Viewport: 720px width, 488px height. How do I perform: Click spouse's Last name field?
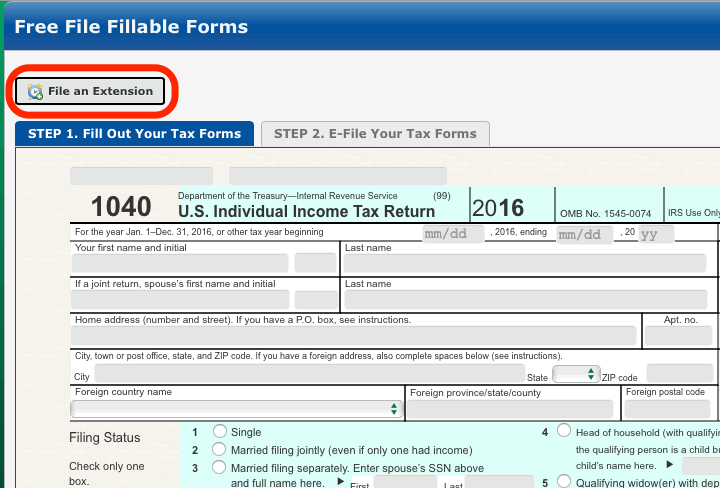[x=526, y=300]
